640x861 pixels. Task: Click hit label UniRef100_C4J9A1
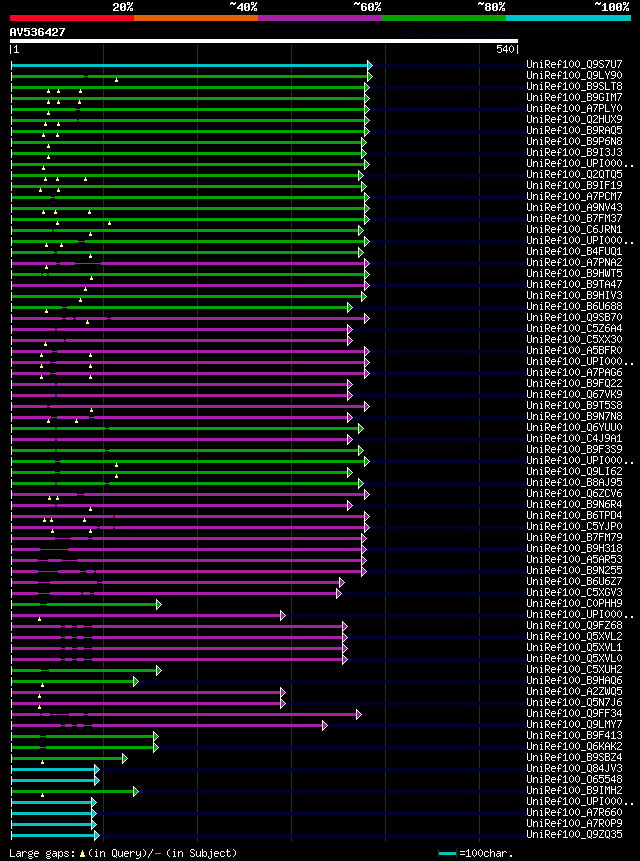[575, 439]
